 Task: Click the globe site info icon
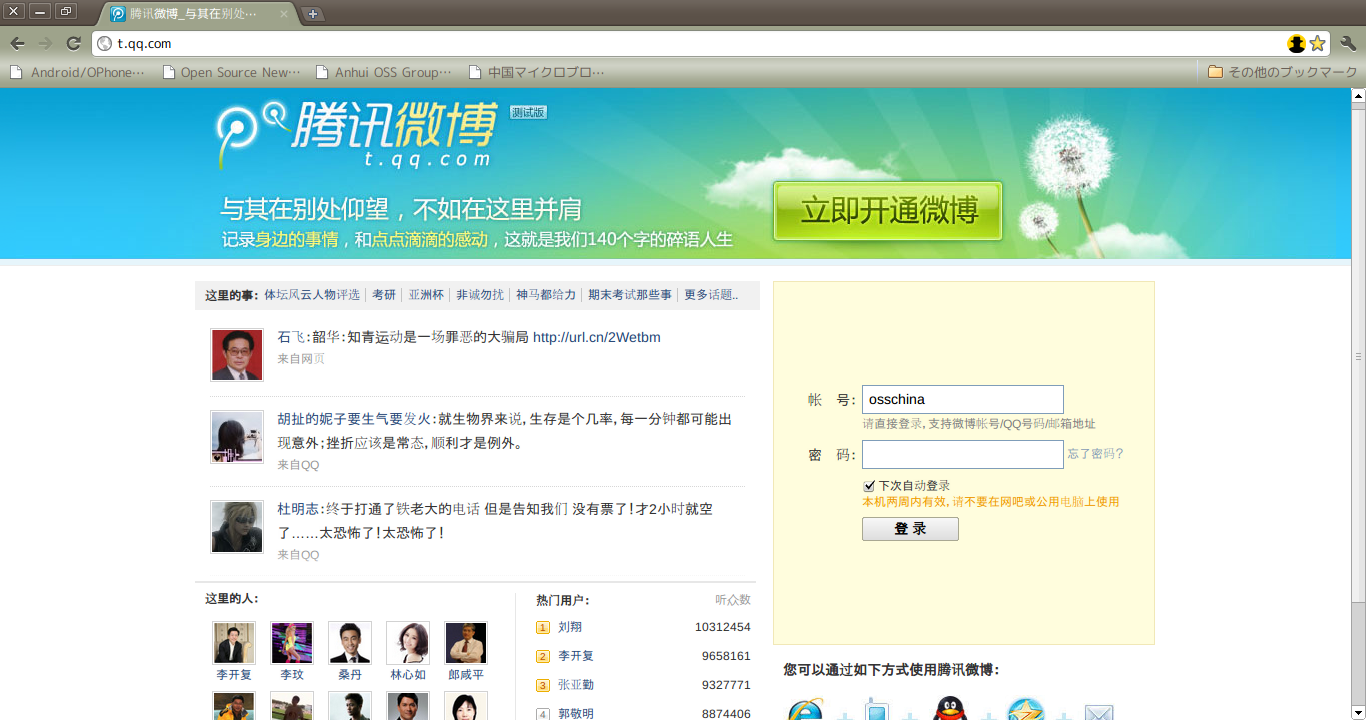pyautogui.click(x=104, y=44)
